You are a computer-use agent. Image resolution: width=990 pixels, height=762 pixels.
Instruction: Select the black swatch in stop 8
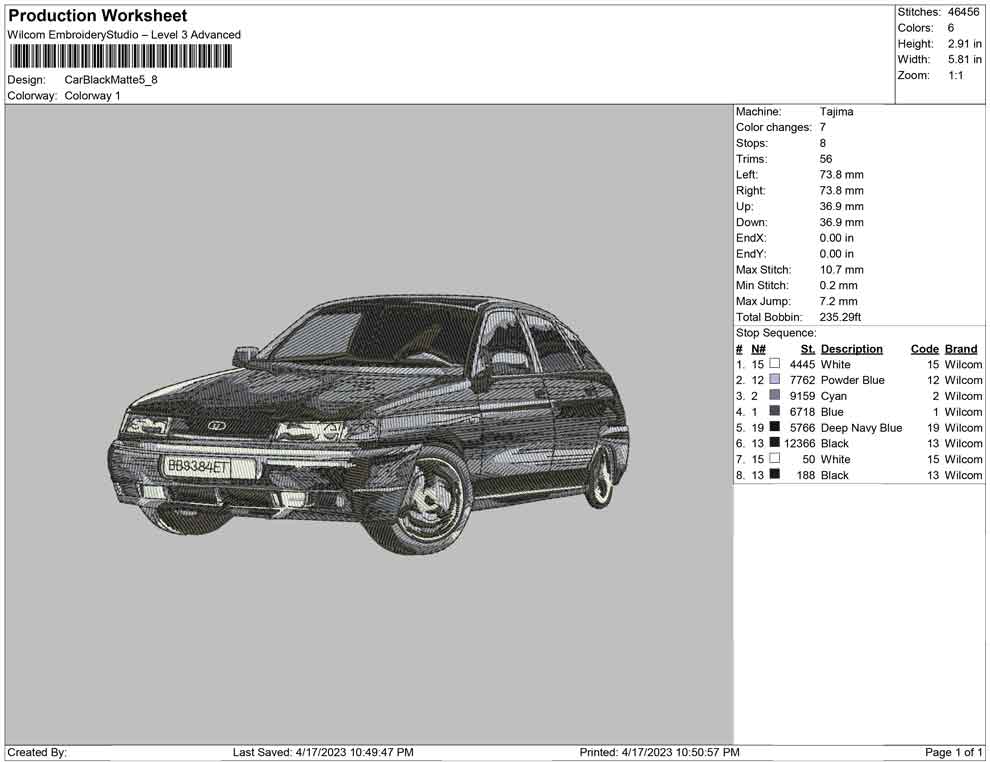[x=775, y=475]
